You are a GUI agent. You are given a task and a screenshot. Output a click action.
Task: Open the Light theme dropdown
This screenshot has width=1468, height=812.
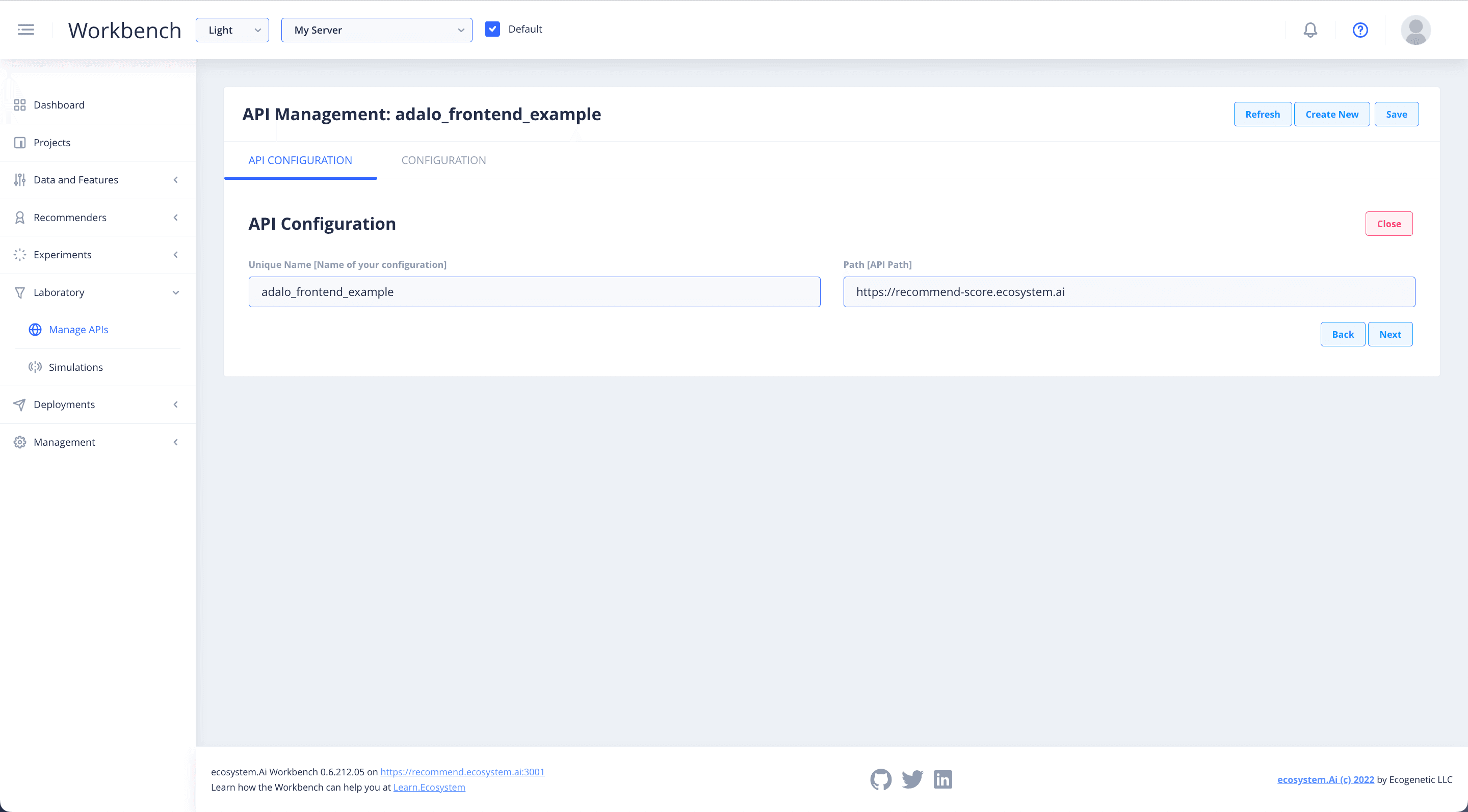click(x=232, y=30)
